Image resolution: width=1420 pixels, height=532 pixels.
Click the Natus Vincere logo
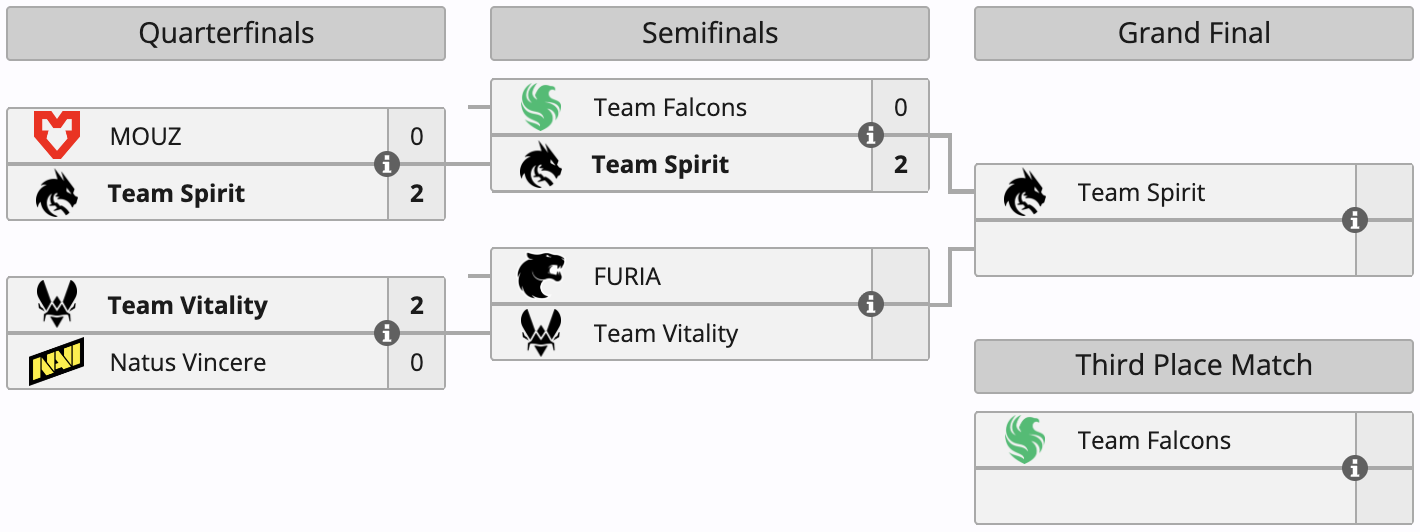(x=56, y=362)
